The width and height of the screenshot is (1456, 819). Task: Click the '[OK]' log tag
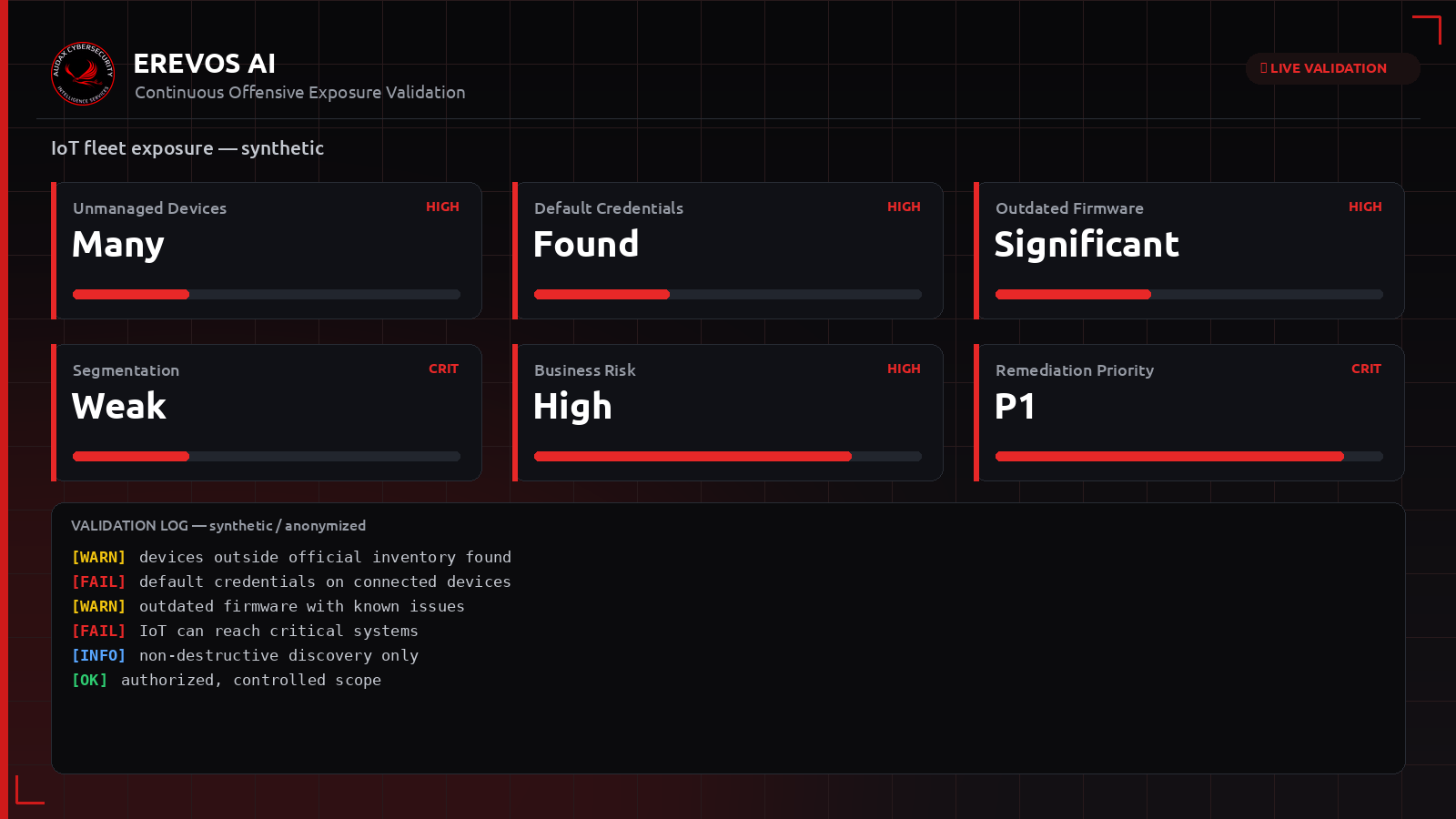point(89,680)
